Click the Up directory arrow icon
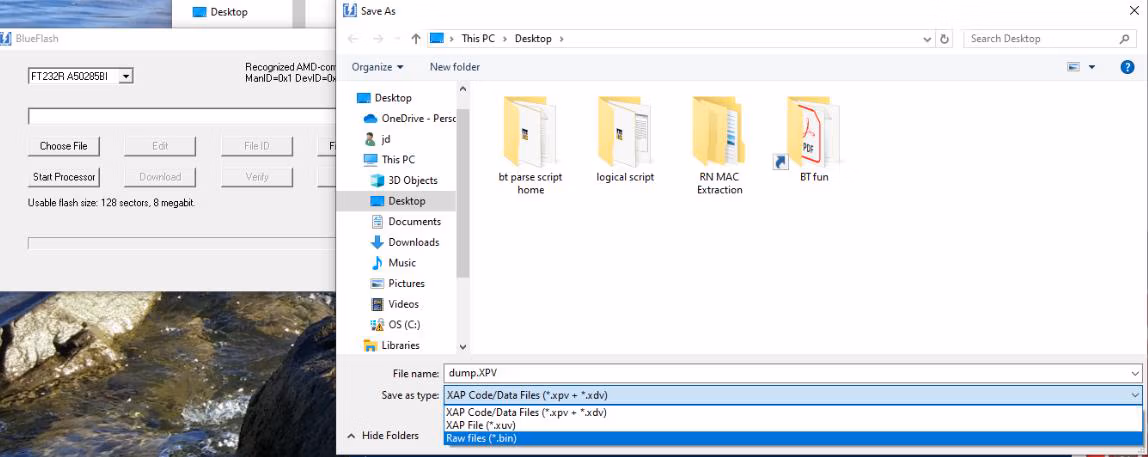Screen dimensions: 1148x457 tap(415, 39)
